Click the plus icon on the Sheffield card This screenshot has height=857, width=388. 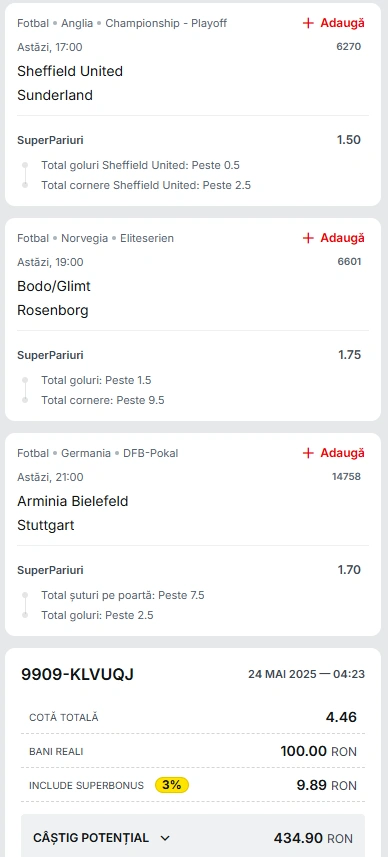click(x=308, y=23)
